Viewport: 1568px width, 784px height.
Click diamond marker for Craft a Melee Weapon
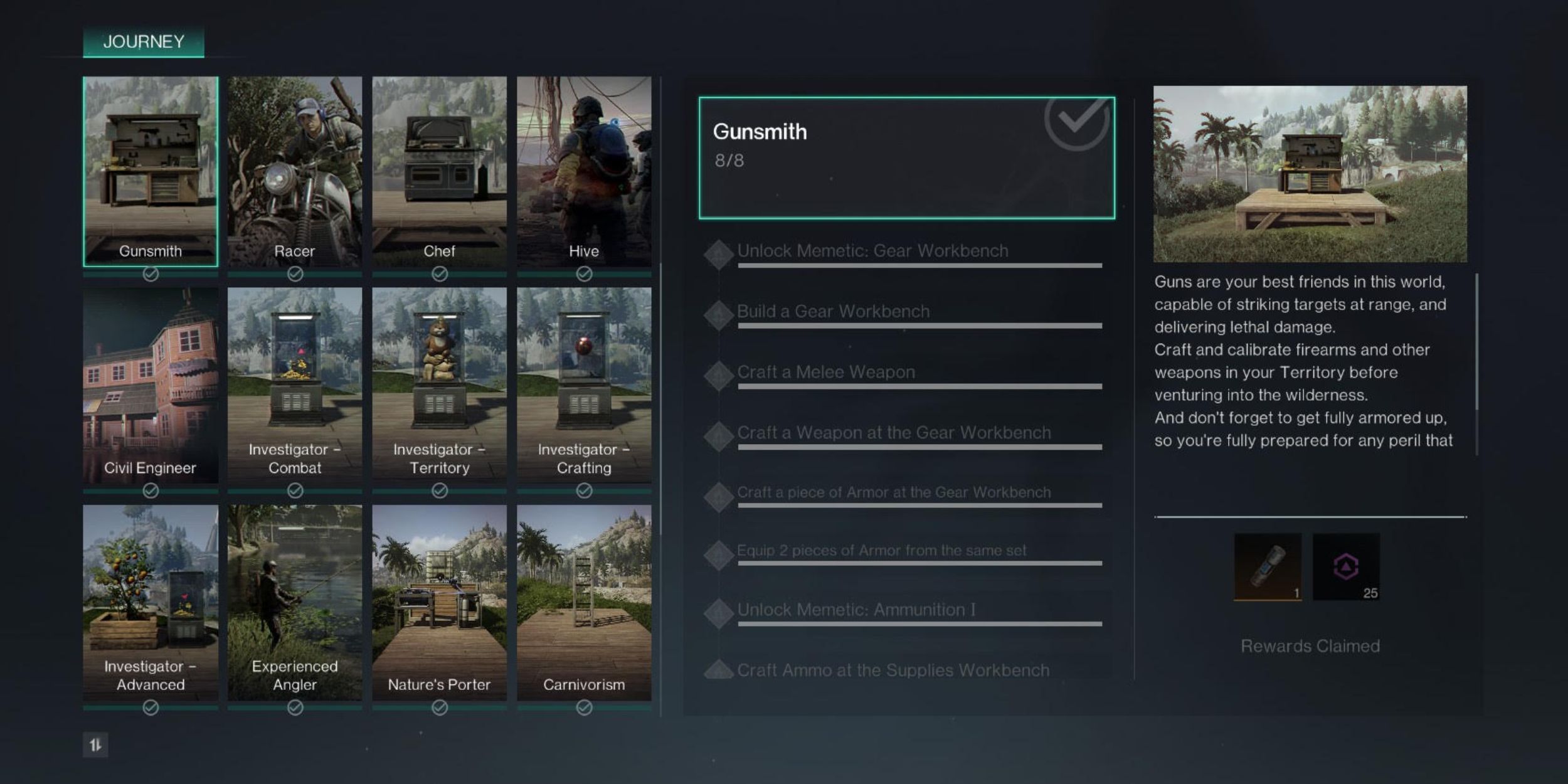[x=719, y=376]
